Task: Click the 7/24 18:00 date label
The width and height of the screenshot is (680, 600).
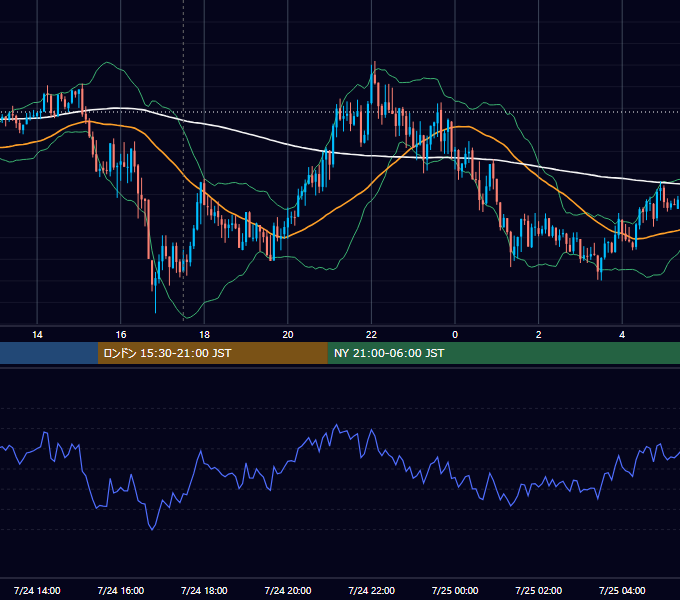Action: 204,590
